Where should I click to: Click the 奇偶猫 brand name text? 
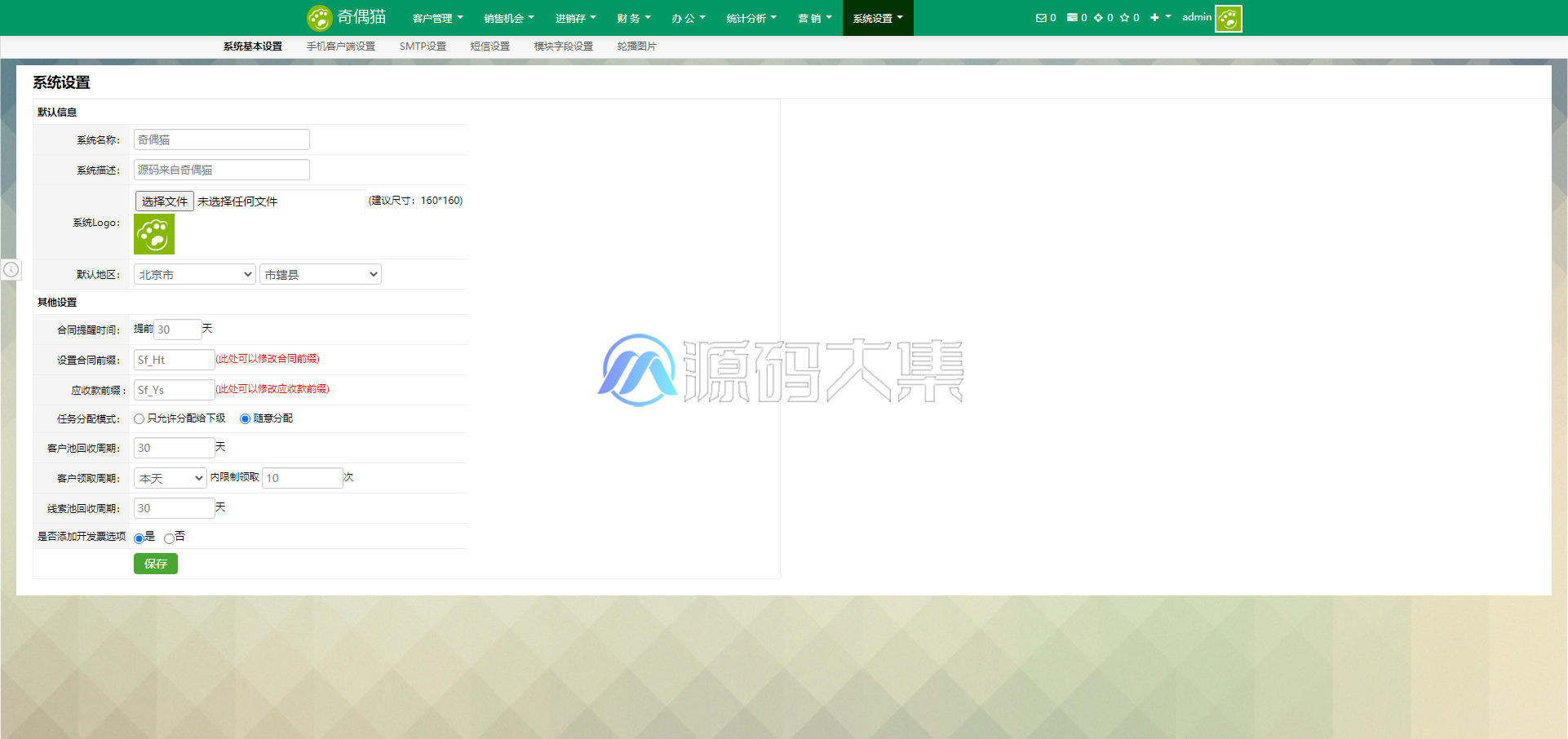pos(362,17)
